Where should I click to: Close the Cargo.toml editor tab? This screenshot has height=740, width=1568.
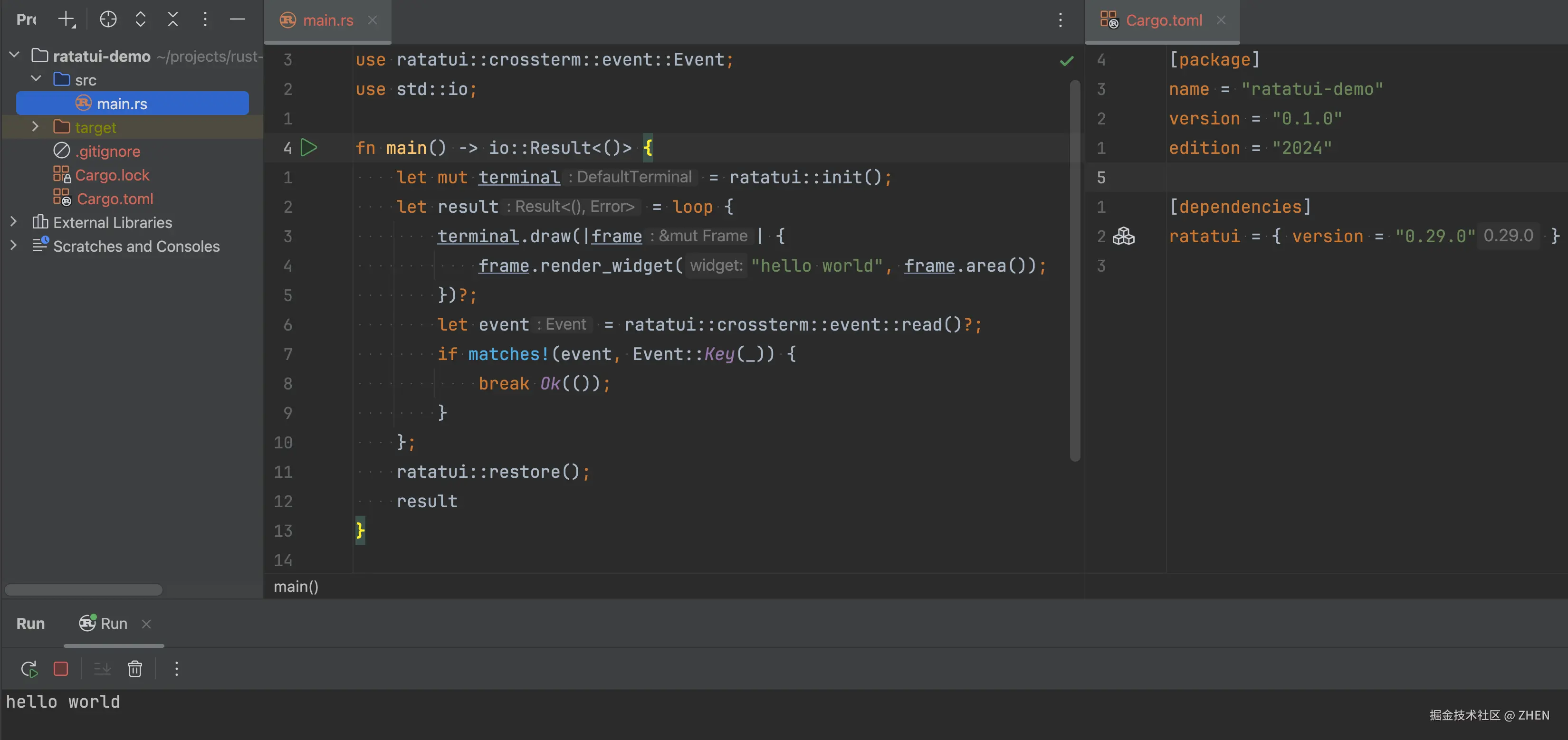[1221, 20]
